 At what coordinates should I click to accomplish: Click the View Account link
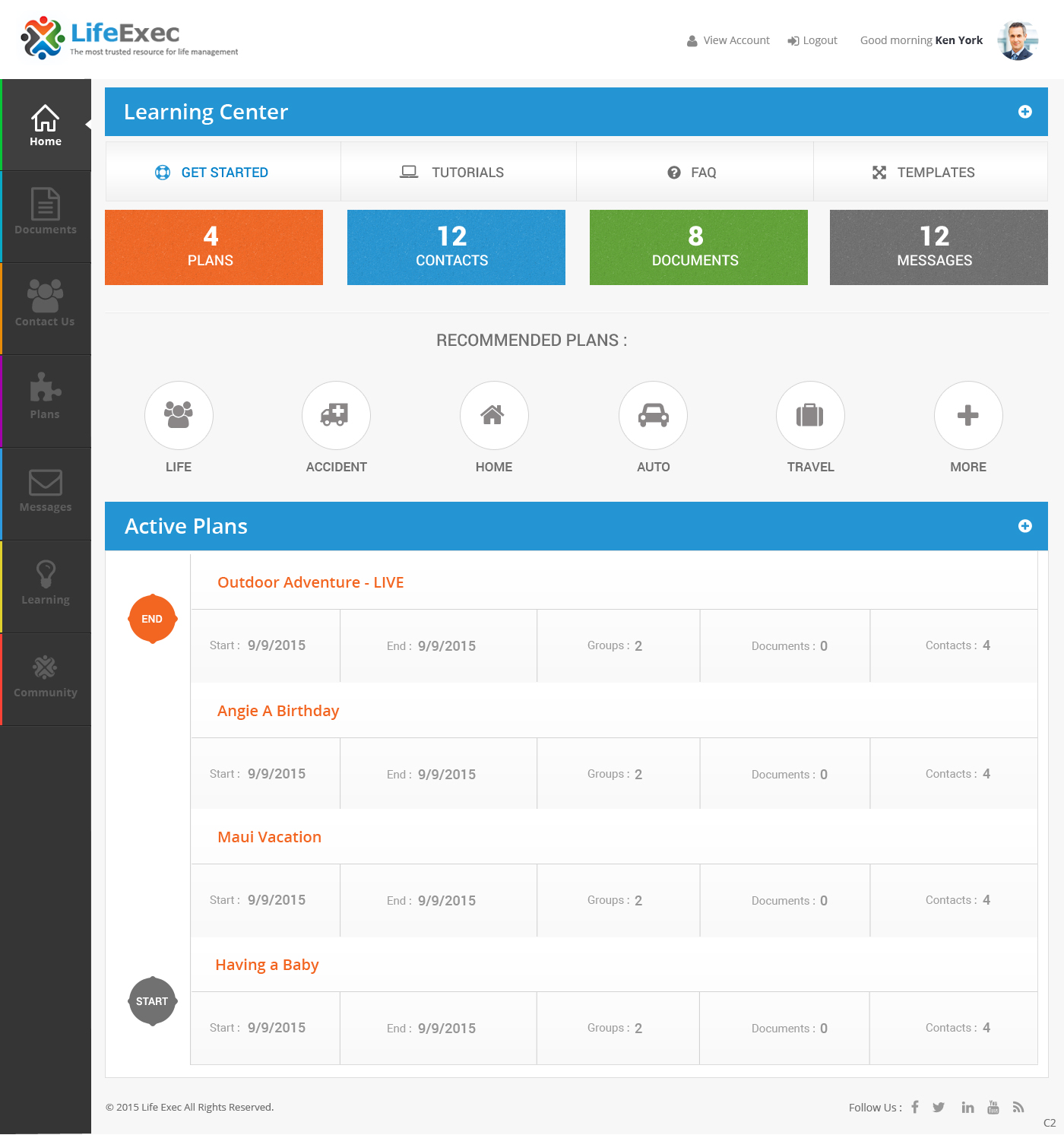(728, 40)
